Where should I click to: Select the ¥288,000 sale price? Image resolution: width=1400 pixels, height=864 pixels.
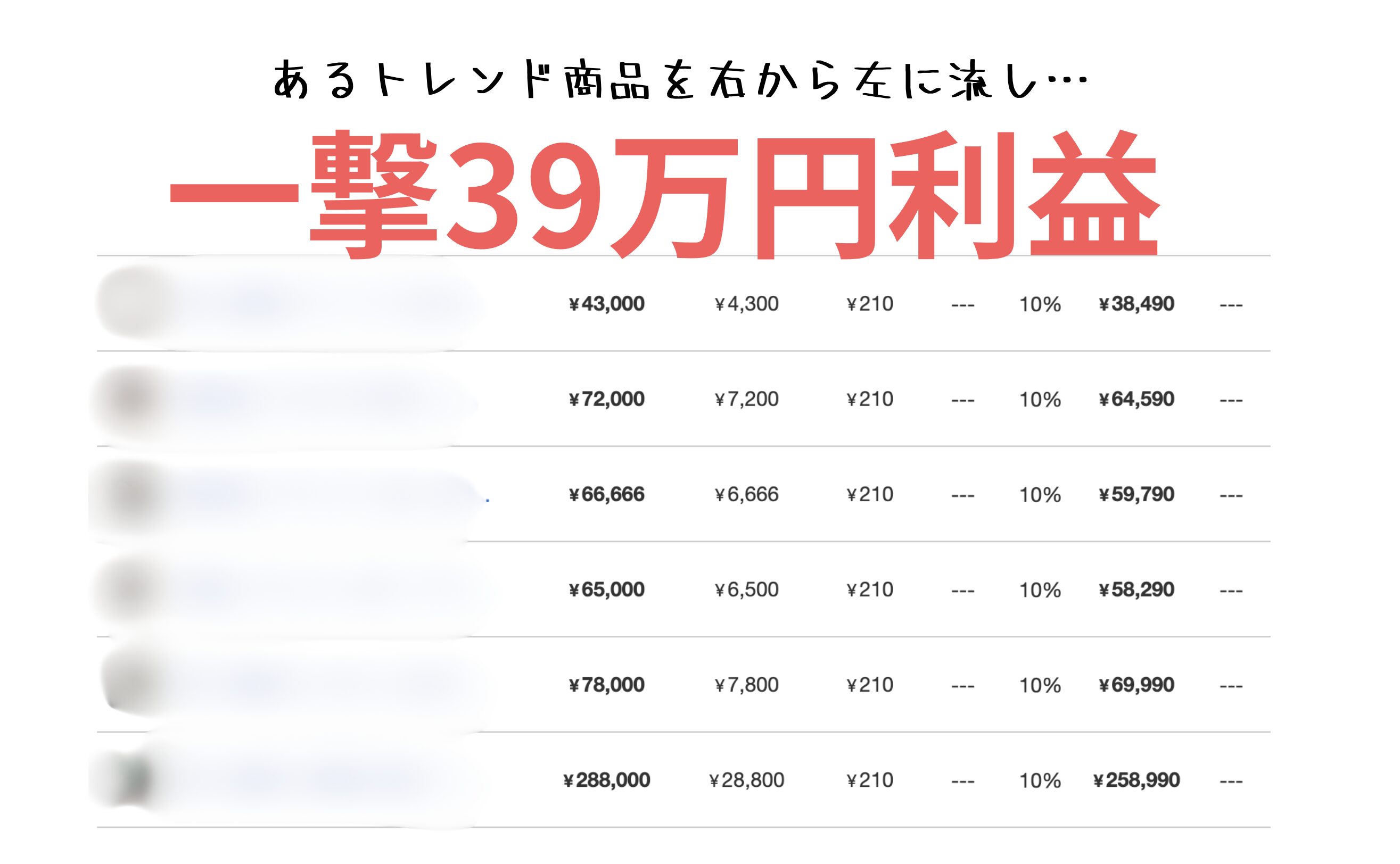(606, 780)
